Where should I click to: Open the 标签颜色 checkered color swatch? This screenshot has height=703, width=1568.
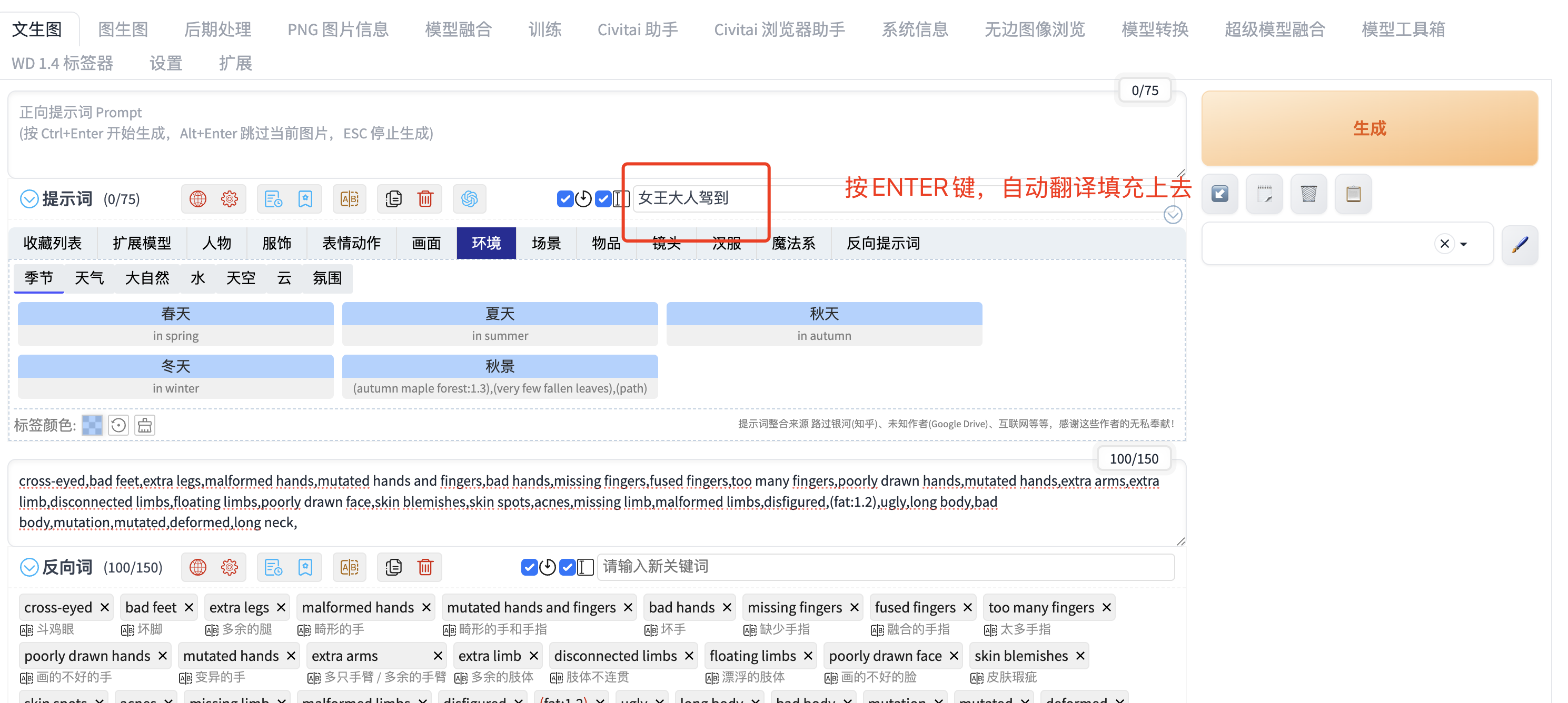[x=92, y=425]
